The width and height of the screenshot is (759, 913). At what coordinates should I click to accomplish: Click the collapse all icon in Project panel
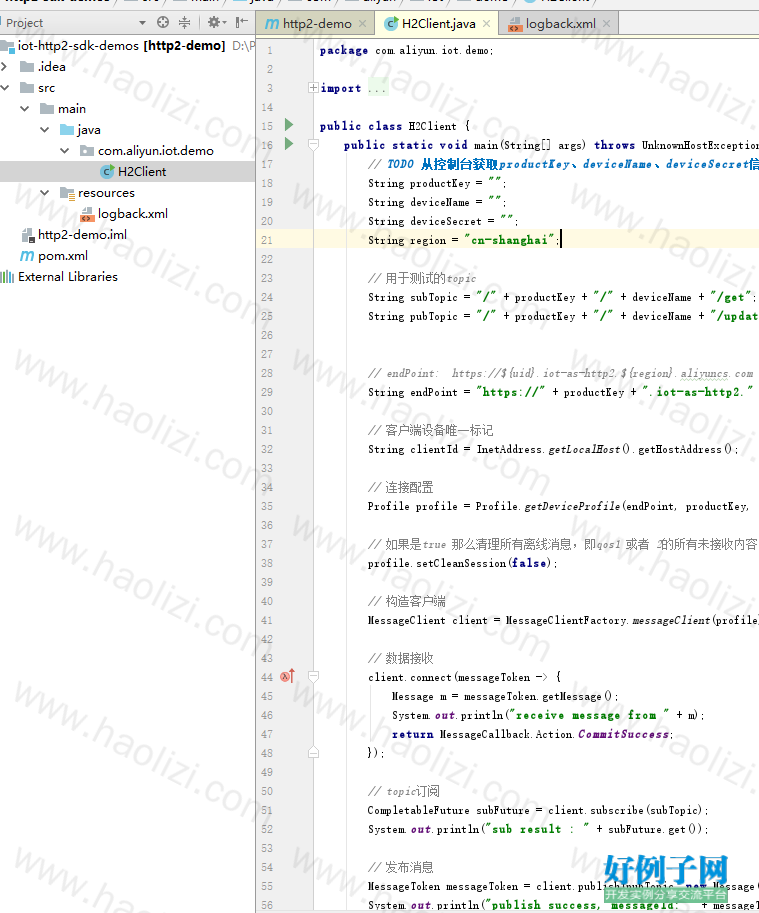click(x=185, y=23)
